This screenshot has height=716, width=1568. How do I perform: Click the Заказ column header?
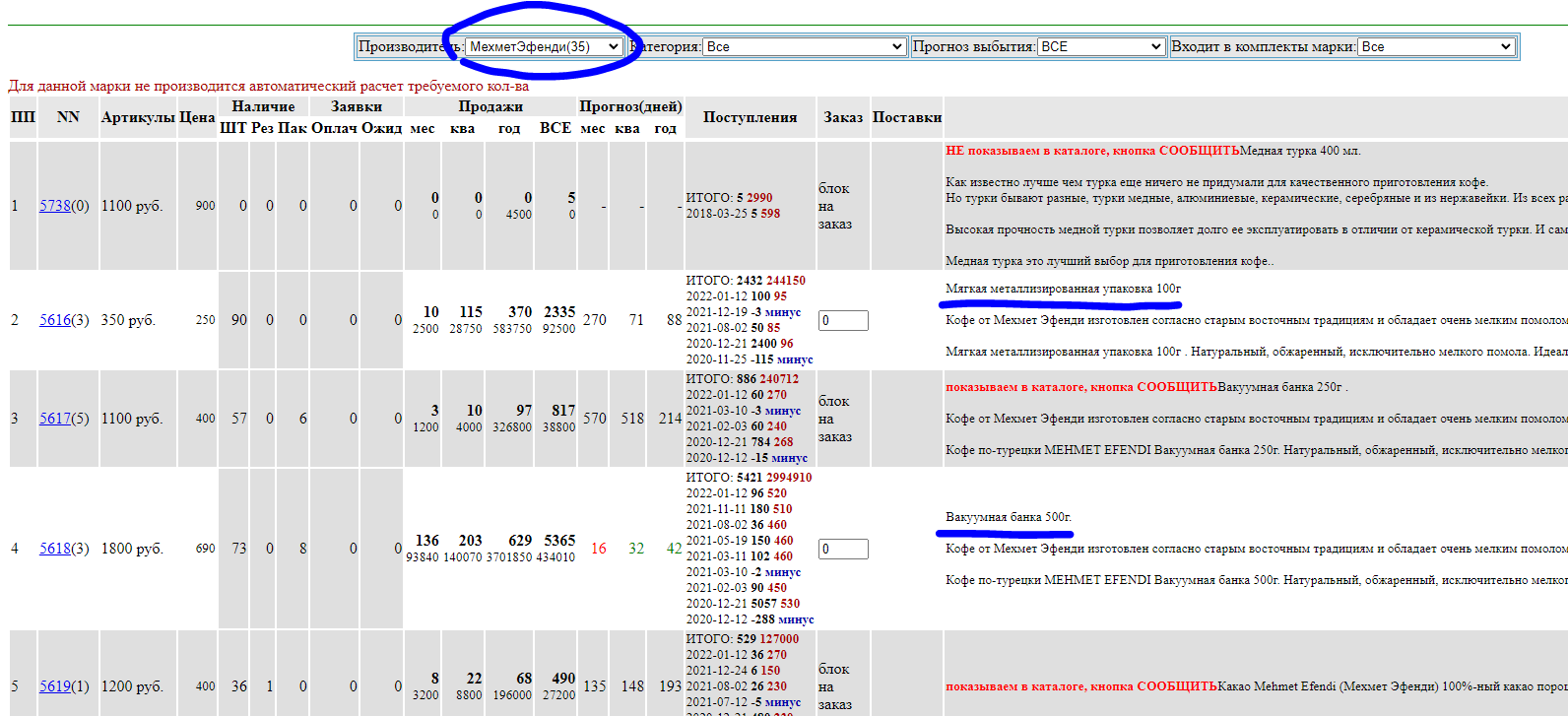(843, 117)
